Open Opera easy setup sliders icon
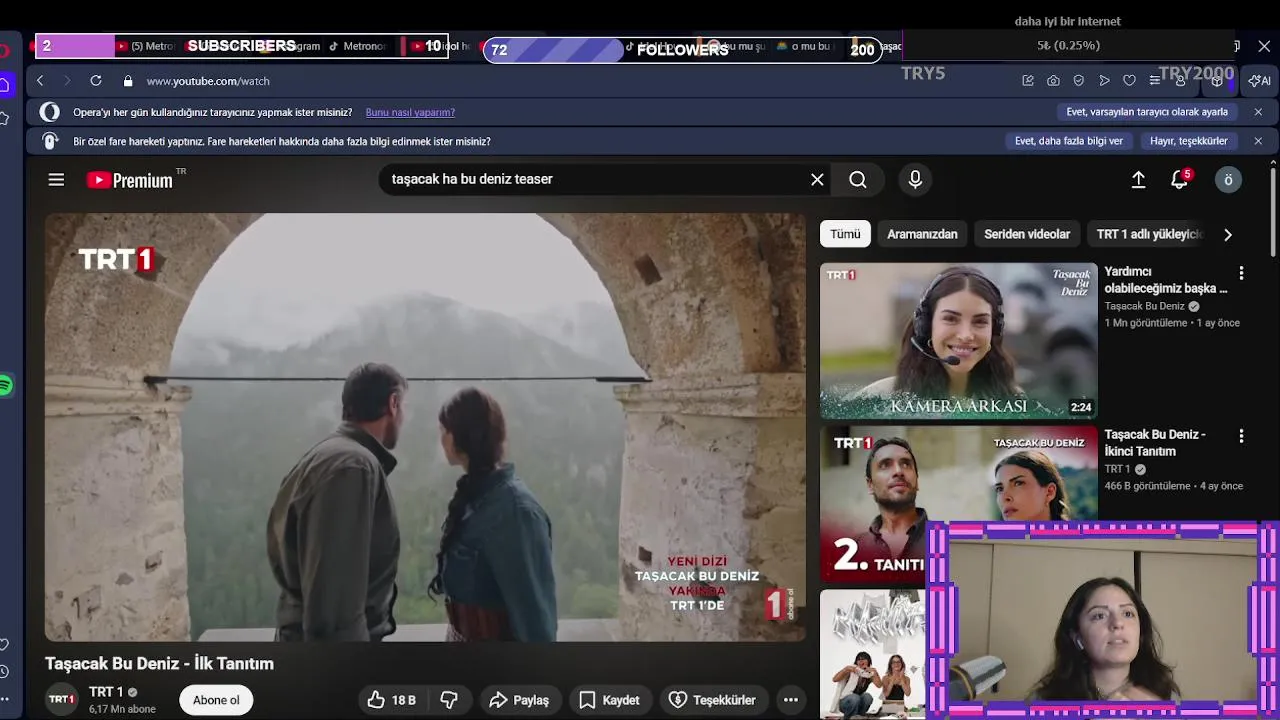1280x720 pixels. pos(1155,81)
